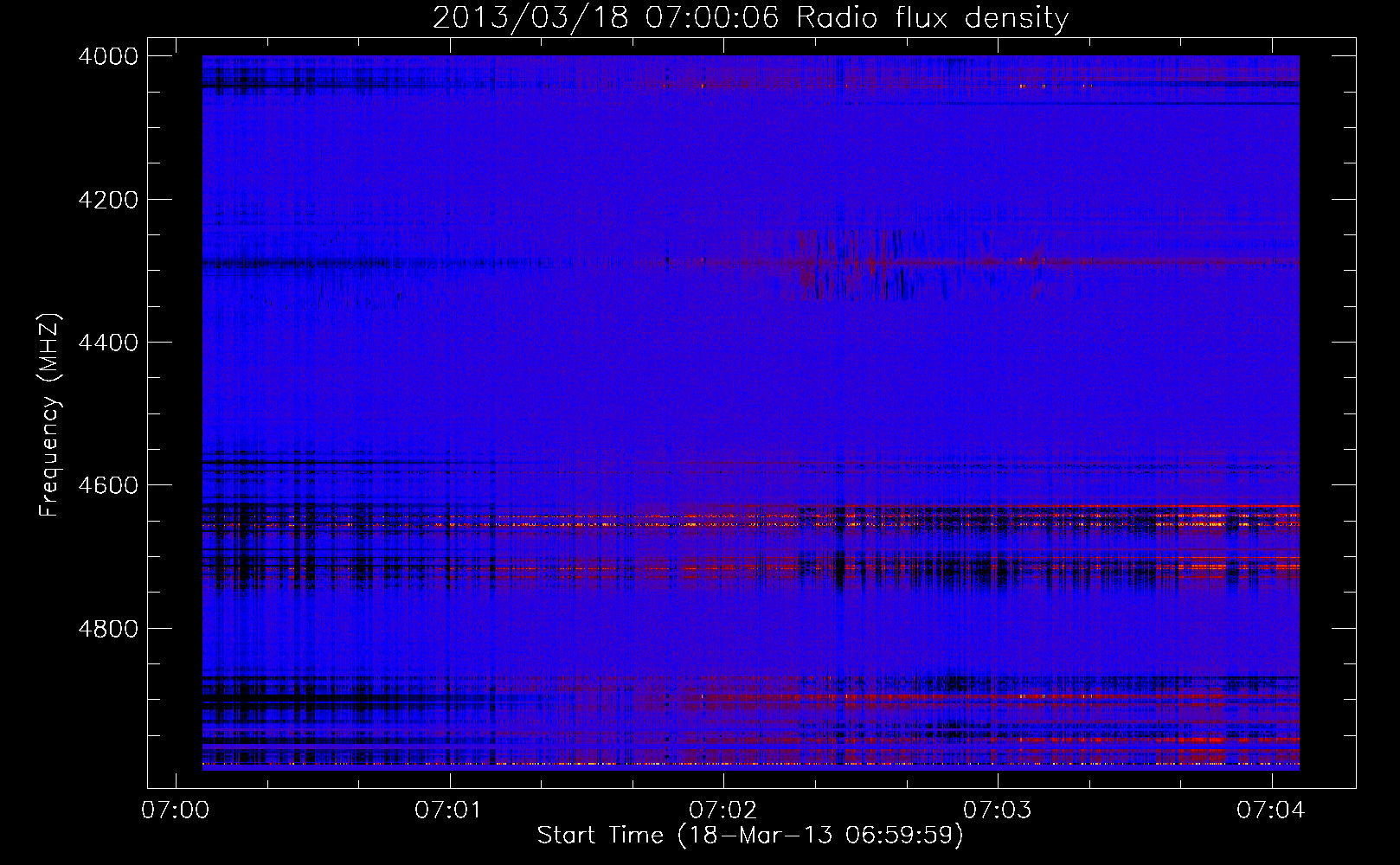Screen dimensions: 1400x865
Task: Click the 07:03 time tick label
Action: pos(998,811)
